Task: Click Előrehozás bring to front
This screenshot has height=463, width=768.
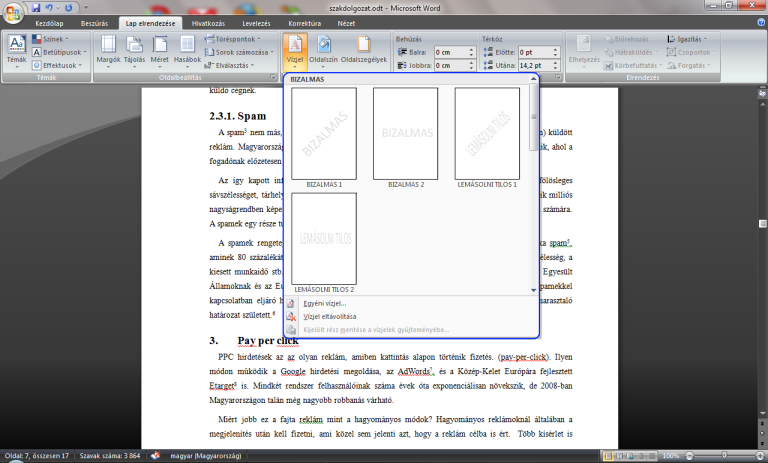Action: [x=629, y=39]
